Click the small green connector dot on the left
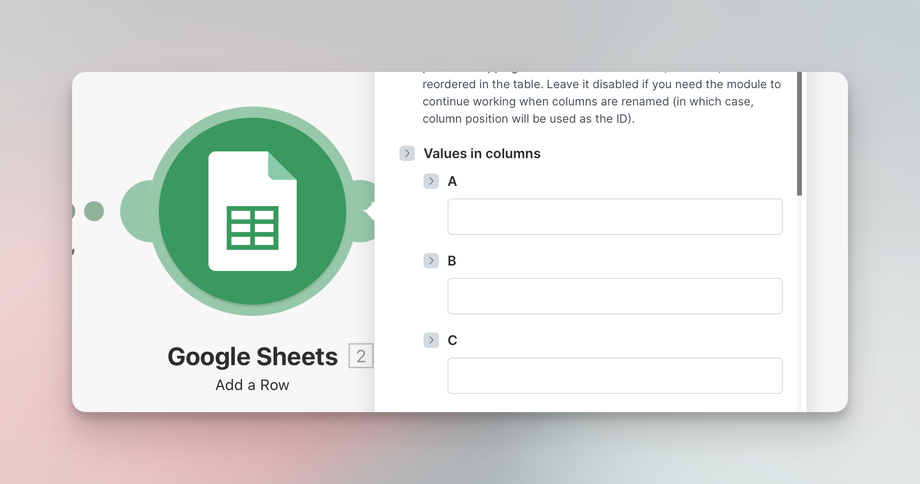Screen dimensions: 920x484 94,211
